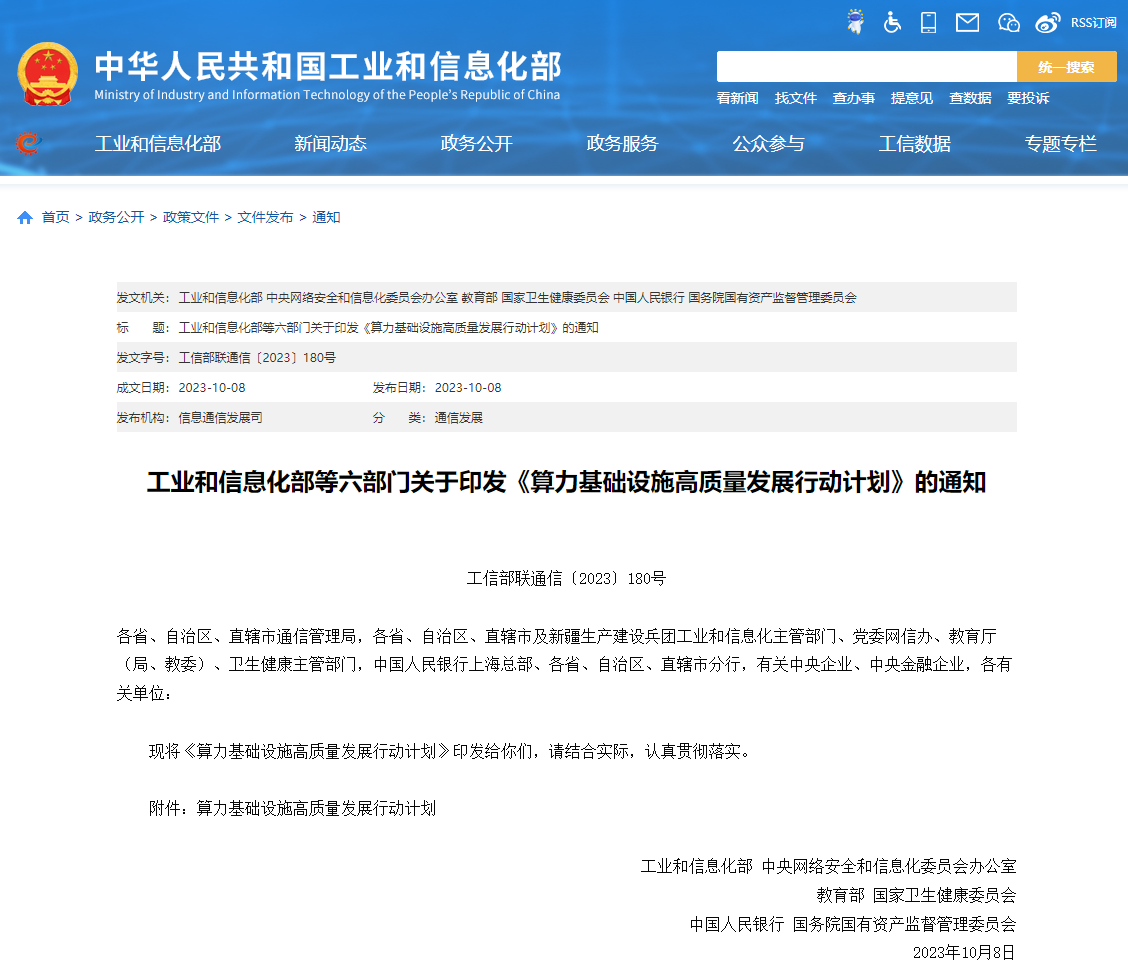Screen dimensions: 1128x966
Task: Click the date 2023年10月8日 at the bottom
Action: pyautogui.click(x=964, y=953)
